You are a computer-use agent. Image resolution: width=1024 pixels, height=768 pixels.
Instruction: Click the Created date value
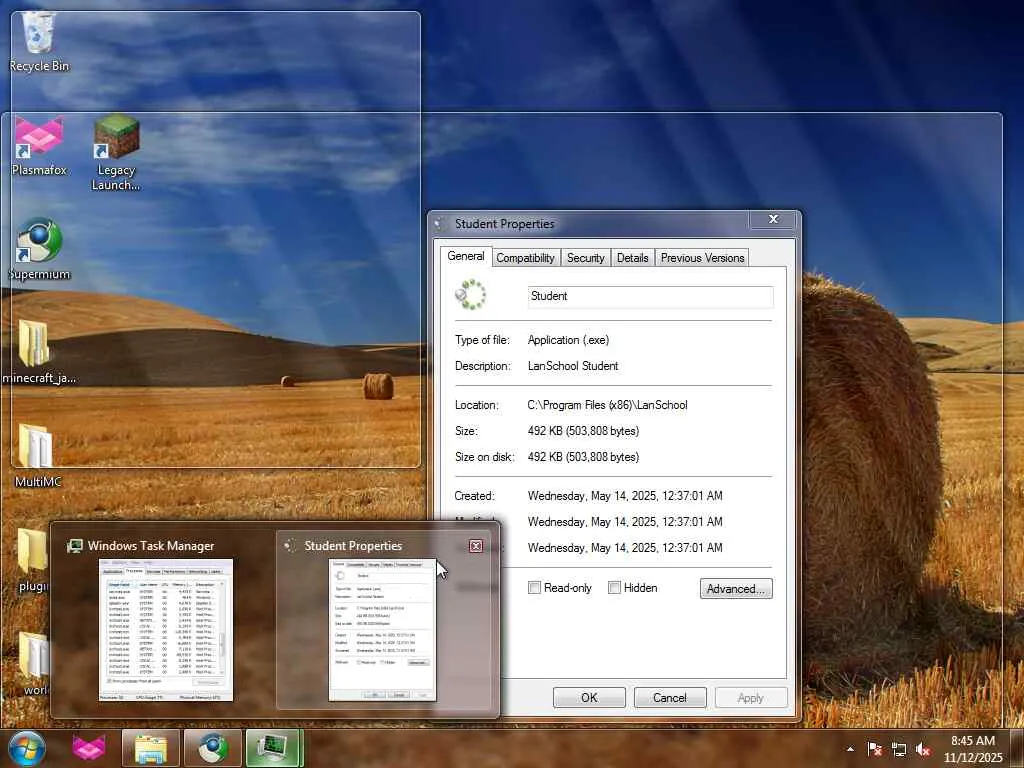tap(625, 496)
